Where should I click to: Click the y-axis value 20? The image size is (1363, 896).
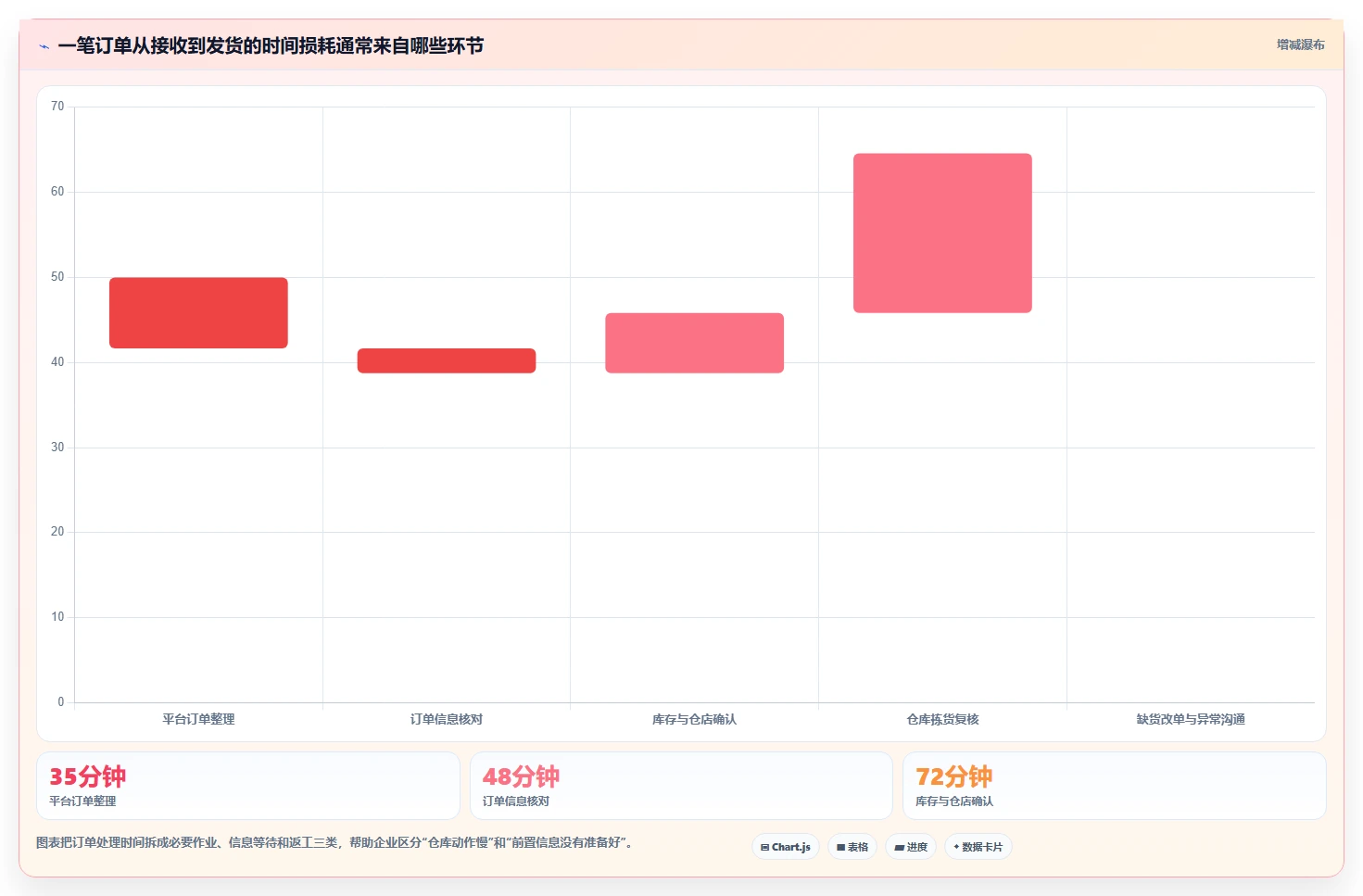point(57,532)
